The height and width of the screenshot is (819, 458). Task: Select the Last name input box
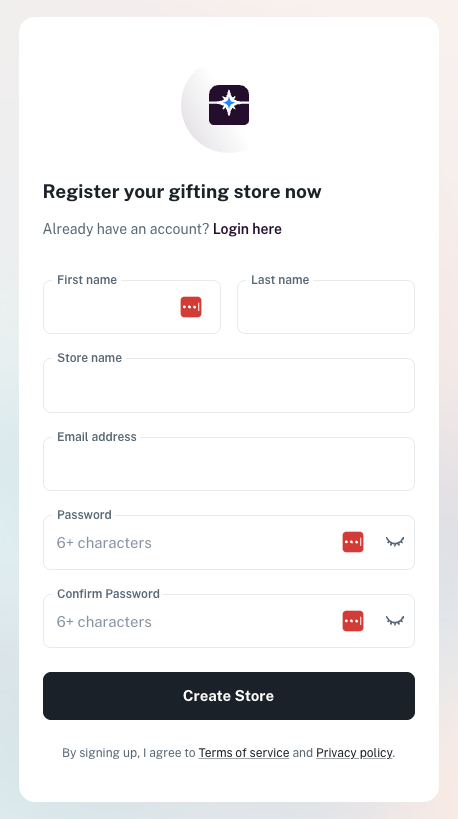[326, 307]
